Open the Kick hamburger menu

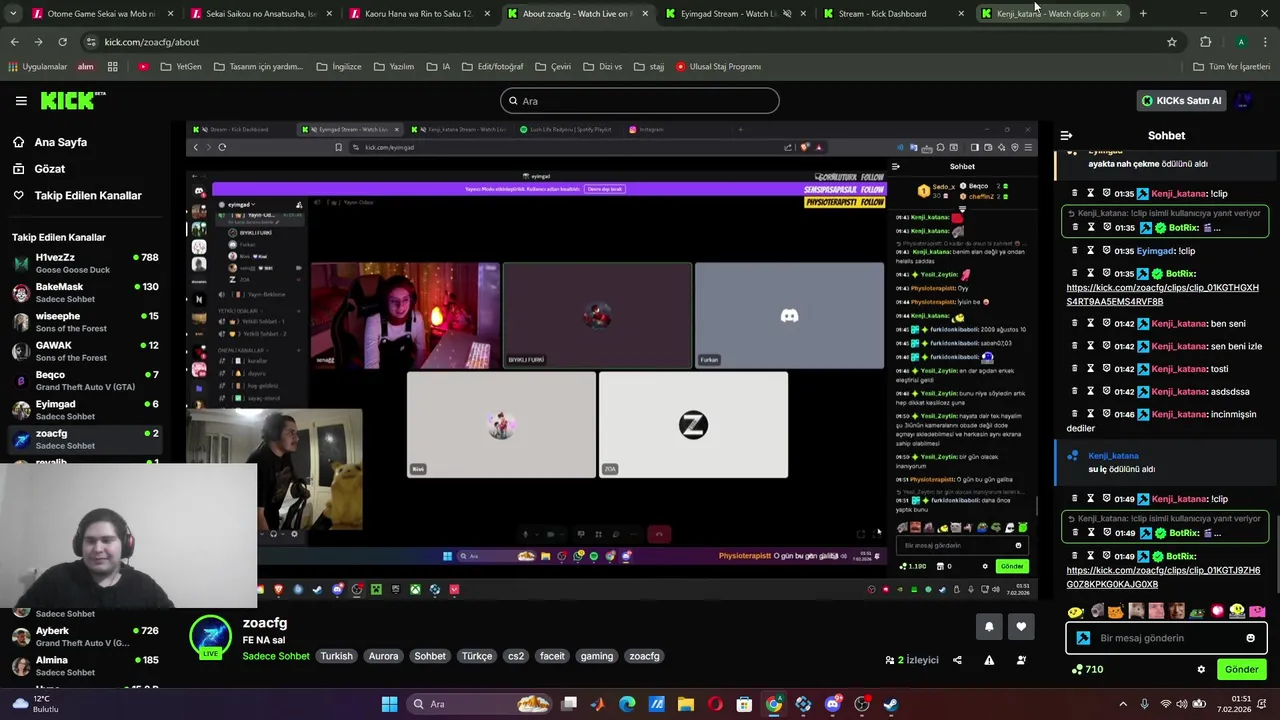tap(21, 101)
